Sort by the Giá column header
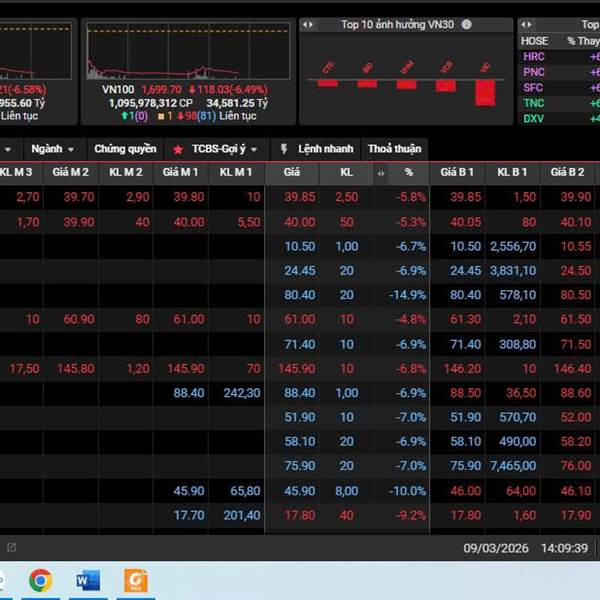The image size is (600, 600). (292, 172)
